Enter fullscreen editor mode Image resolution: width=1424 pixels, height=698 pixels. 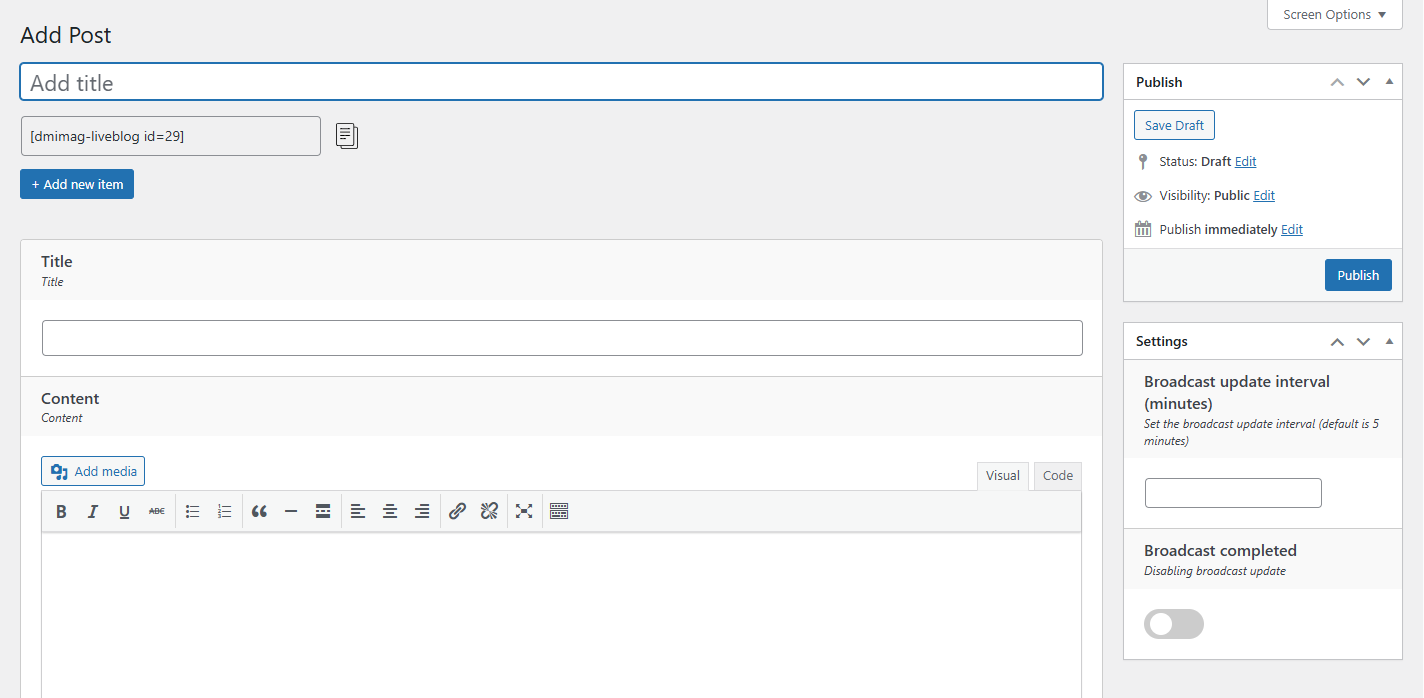(x=524, y=511)
